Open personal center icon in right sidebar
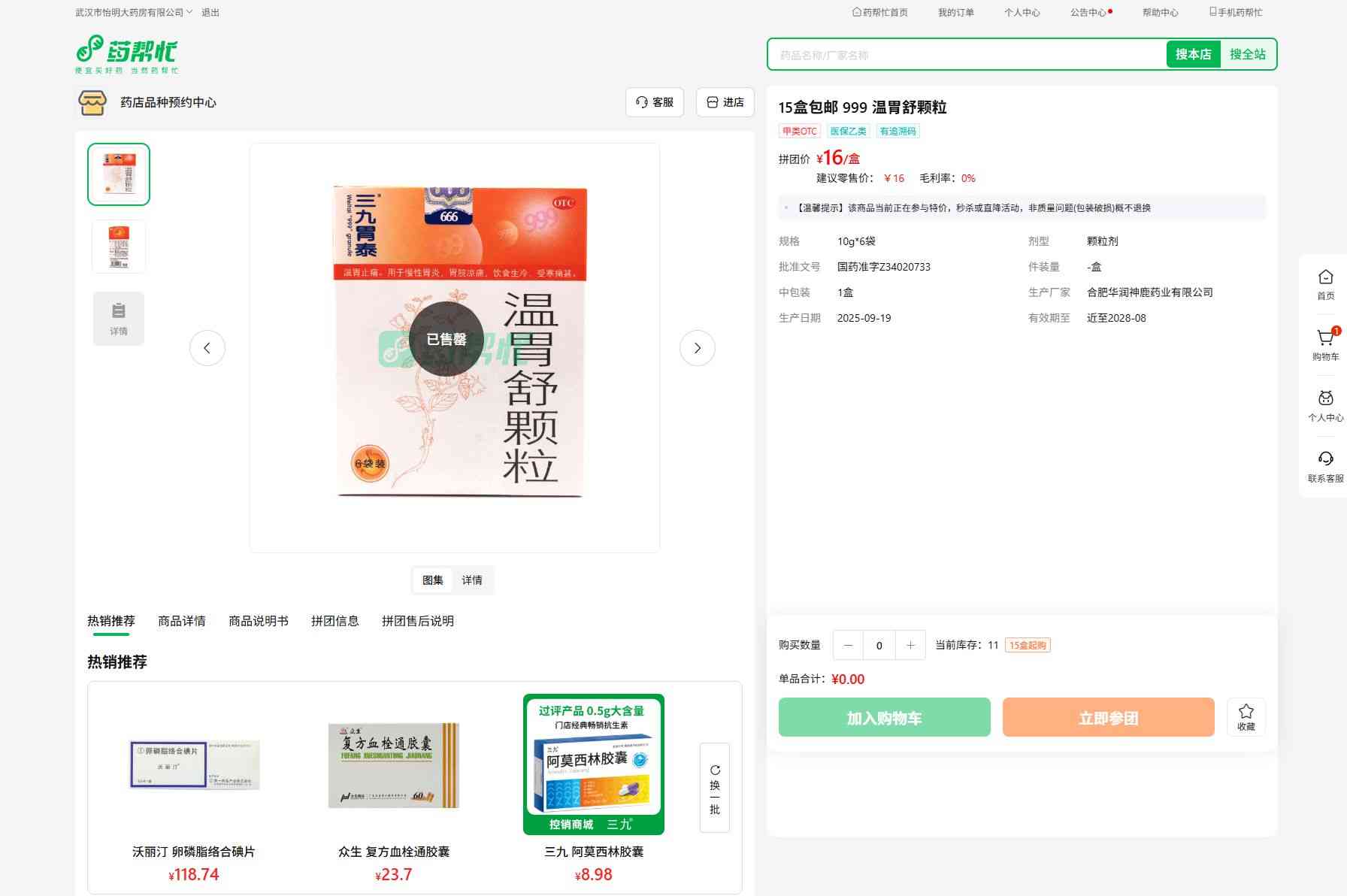 pos(1325,398)
